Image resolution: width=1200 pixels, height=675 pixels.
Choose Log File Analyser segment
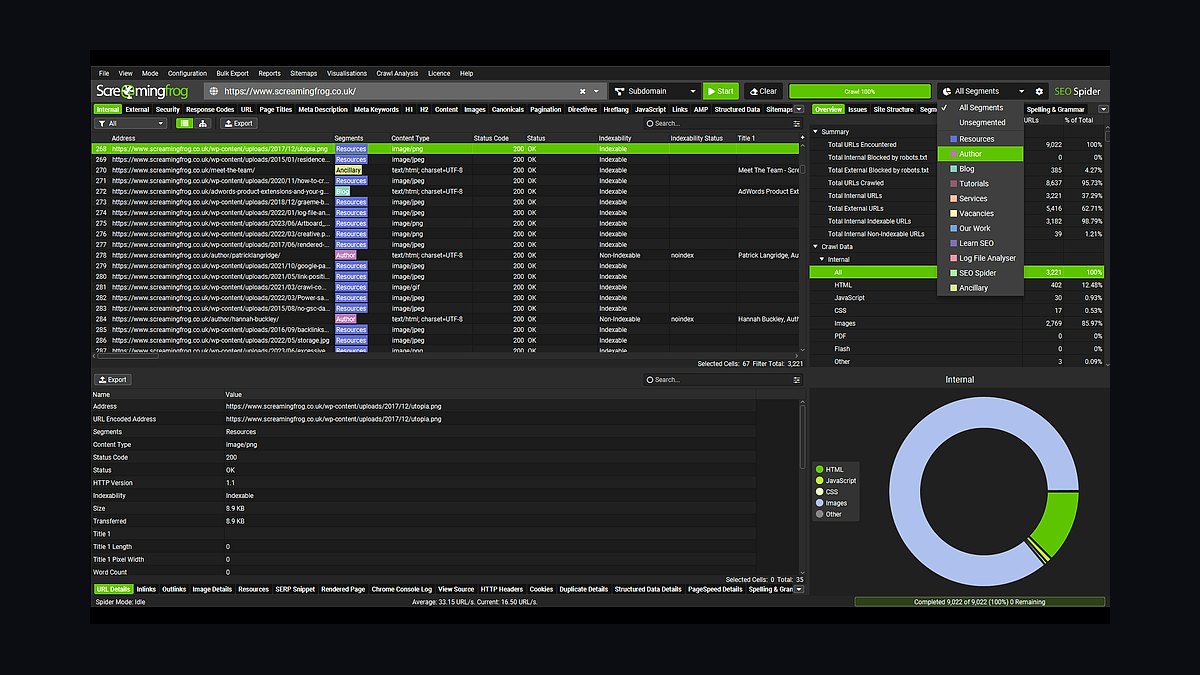coord(980,258)
